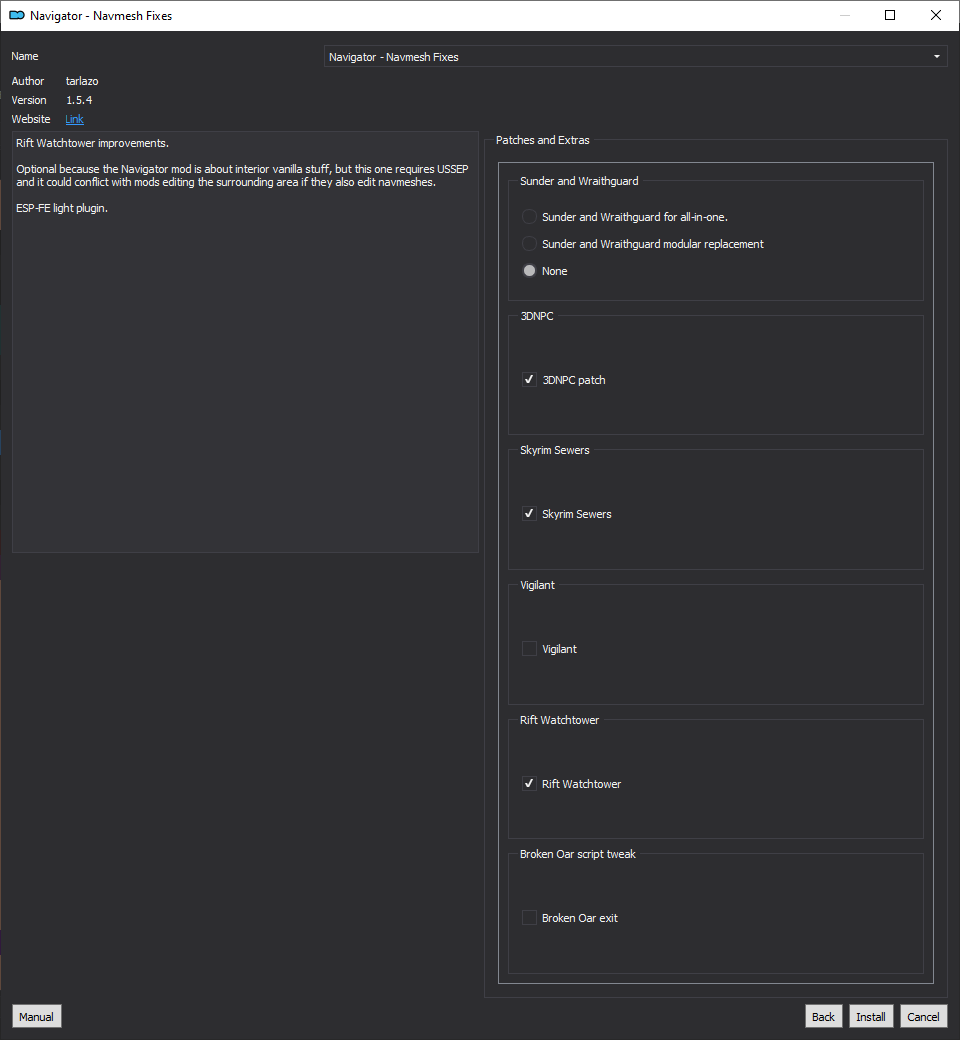Close the Navigator installer dialog
The image size is (960, 1040).
[x=935, y=15]
